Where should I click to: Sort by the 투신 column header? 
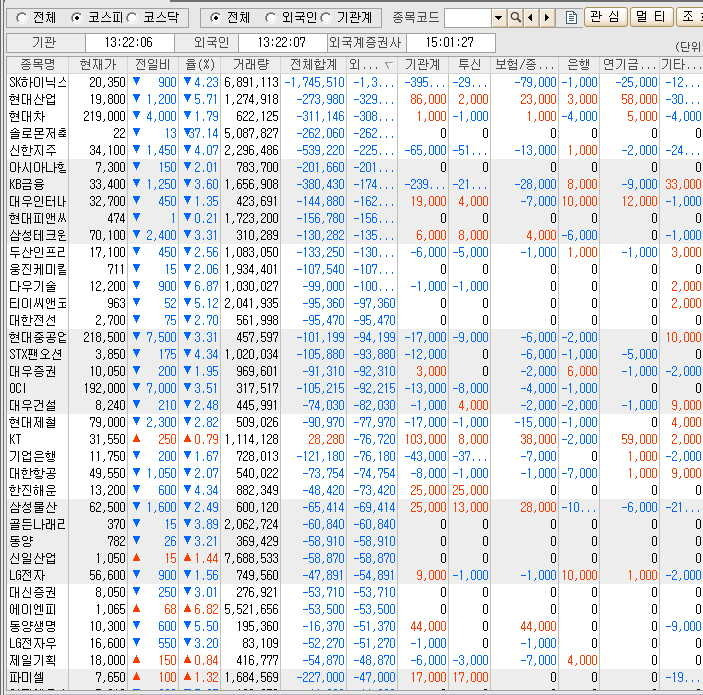point(469,65)
